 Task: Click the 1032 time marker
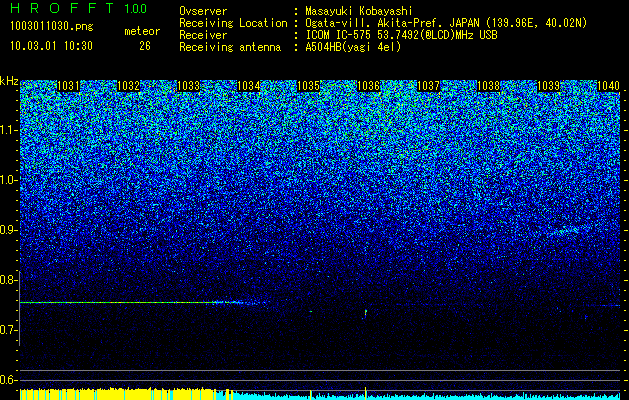tap(128, 86)
